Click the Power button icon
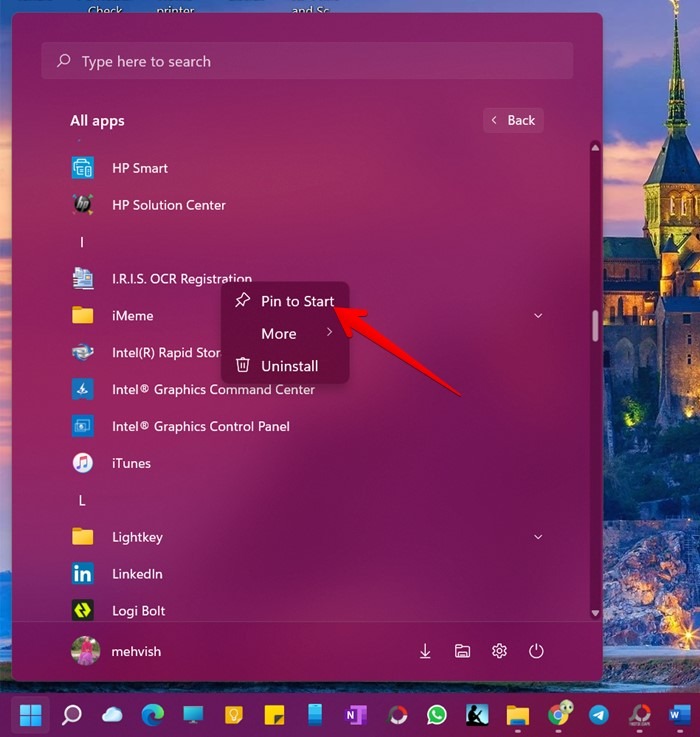 (x=536, y=651)
